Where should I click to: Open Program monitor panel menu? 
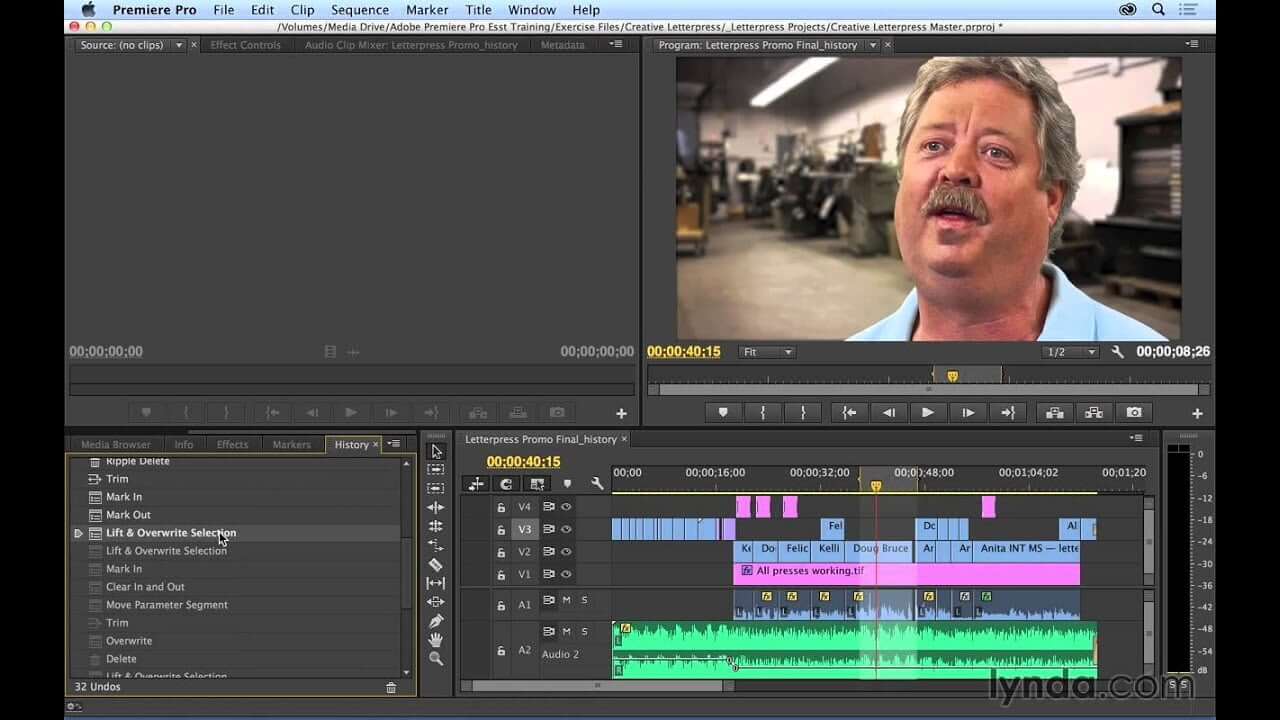pos(1192,44)
